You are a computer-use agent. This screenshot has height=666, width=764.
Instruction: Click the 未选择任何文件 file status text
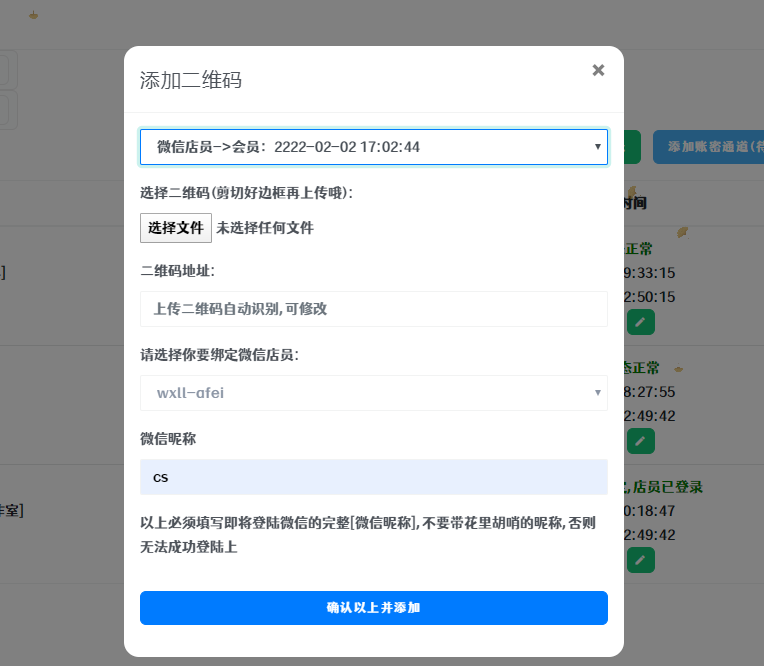(265, 228)
